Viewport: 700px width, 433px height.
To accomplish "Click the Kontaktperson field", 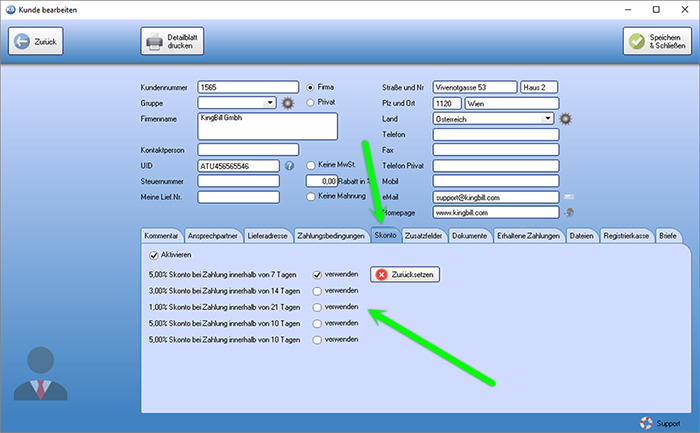I will (248, 150).
